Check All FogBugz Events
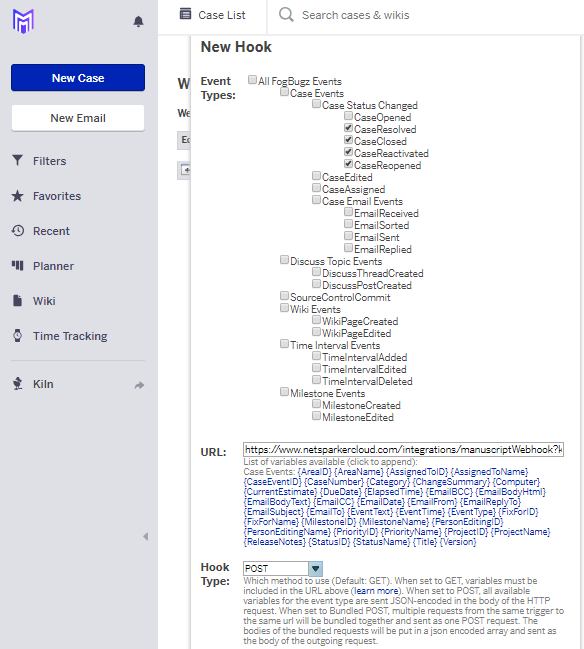 pyautogui.click(x=252, y=79)
